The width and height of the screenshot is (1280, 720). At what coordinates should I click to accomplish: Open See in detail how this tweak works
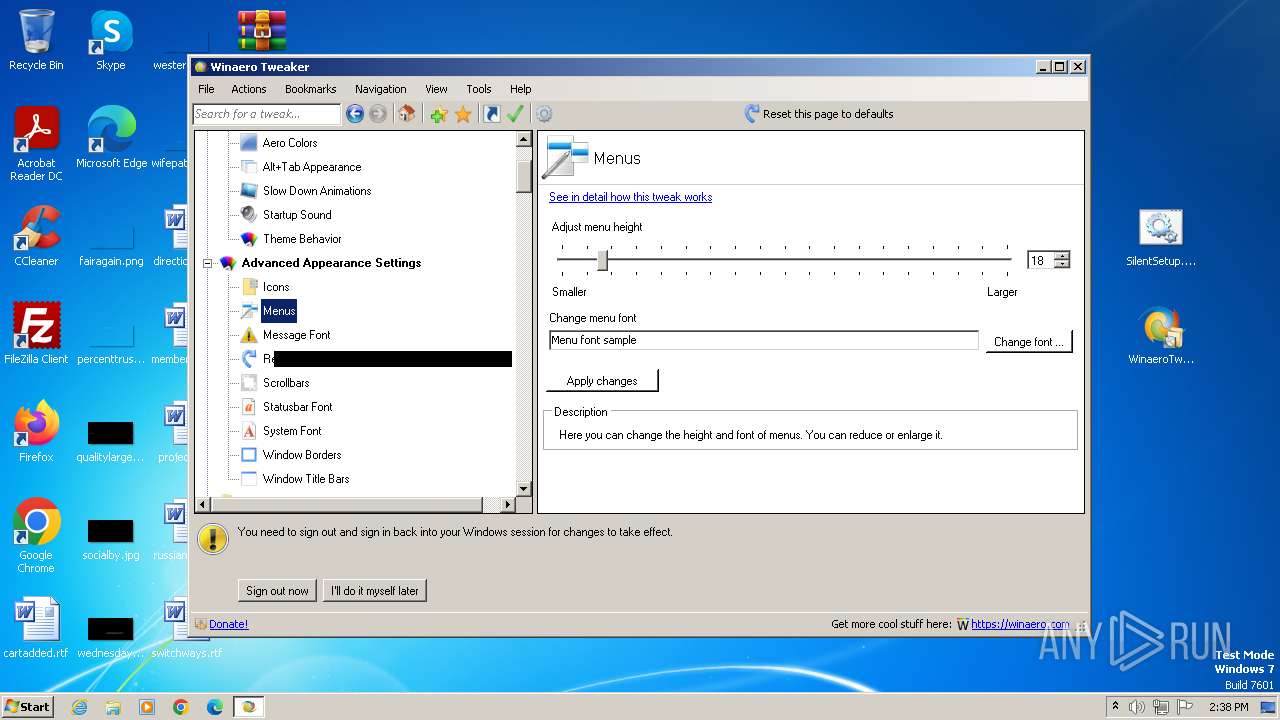click(x=630, y=197)
